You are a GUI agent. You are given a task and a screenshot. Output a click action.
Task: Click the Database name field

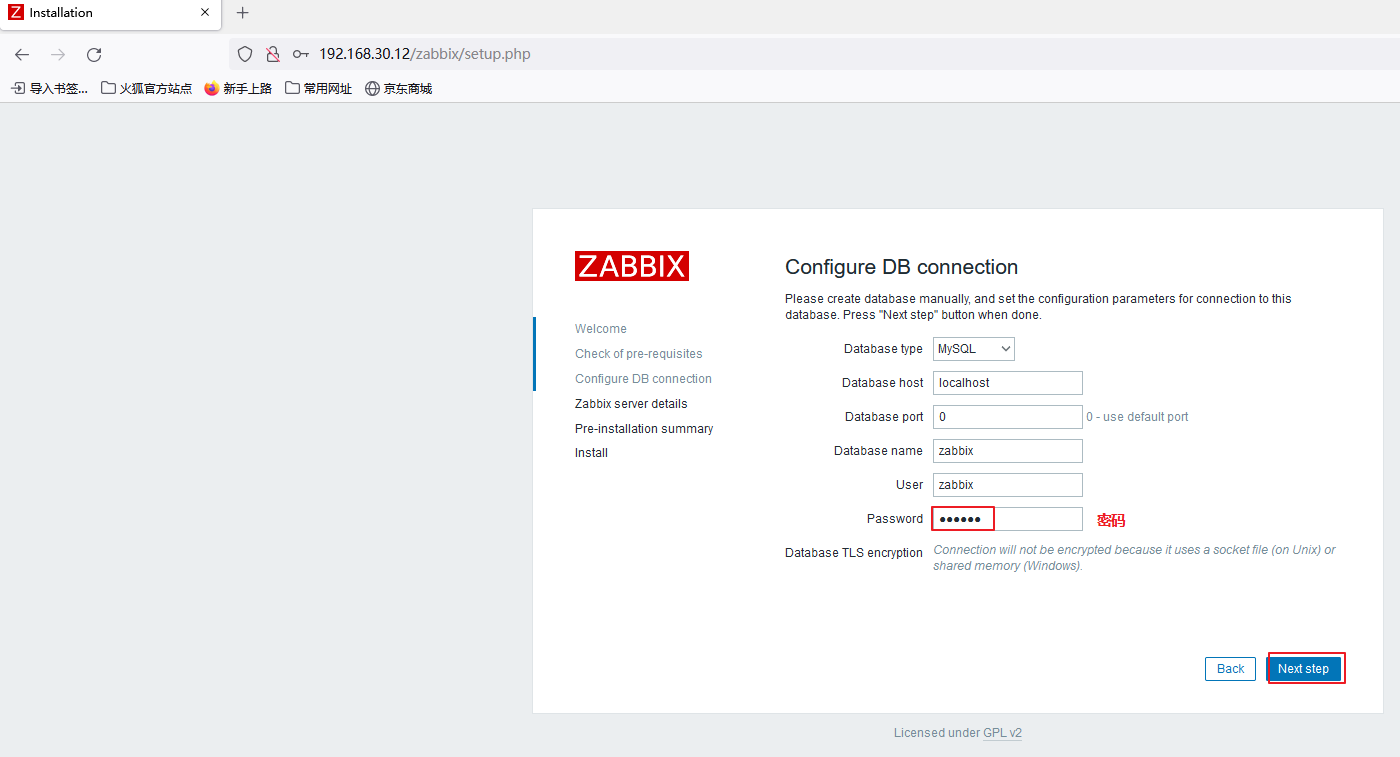pyautogui.click(x=1008, y=451)
